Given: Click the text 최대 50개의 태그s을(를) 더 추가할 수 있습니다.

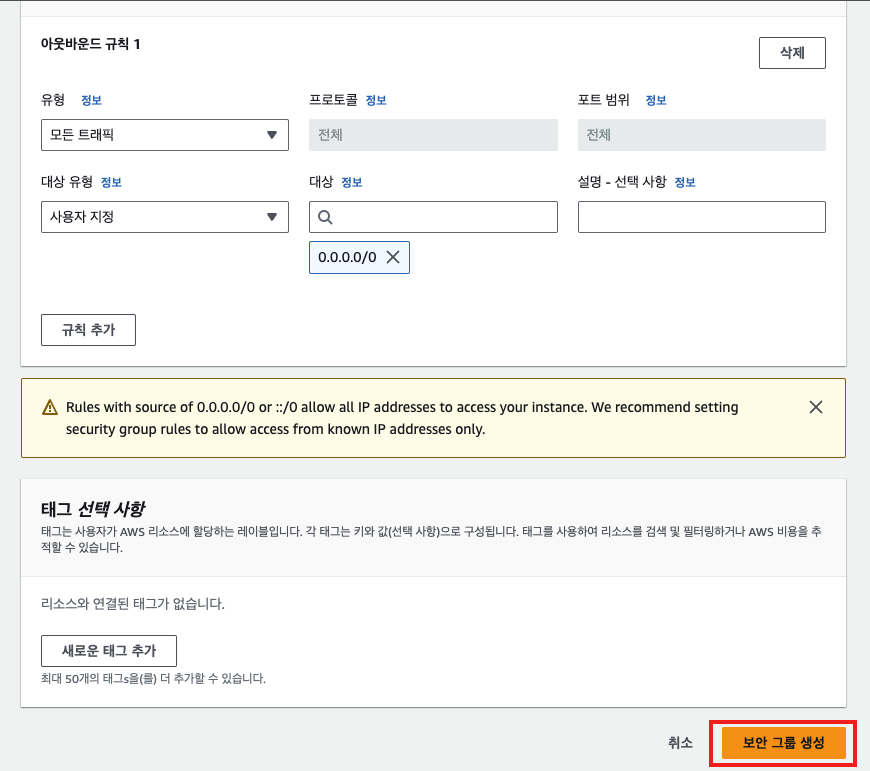Looking at the screenshot, I should [x=153, y=678].
